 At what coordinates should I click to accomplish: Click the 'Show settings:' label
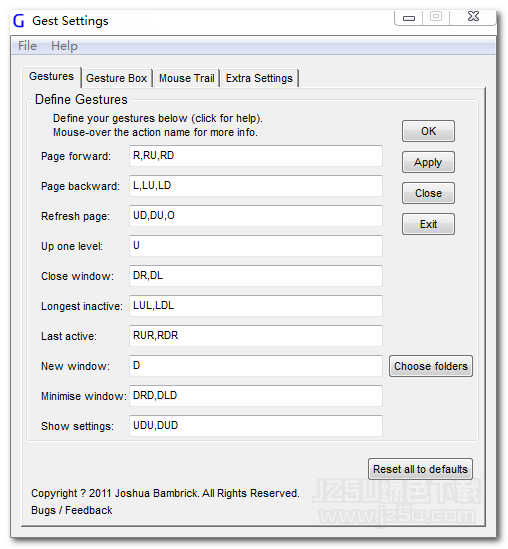click(x=77, y=426)
